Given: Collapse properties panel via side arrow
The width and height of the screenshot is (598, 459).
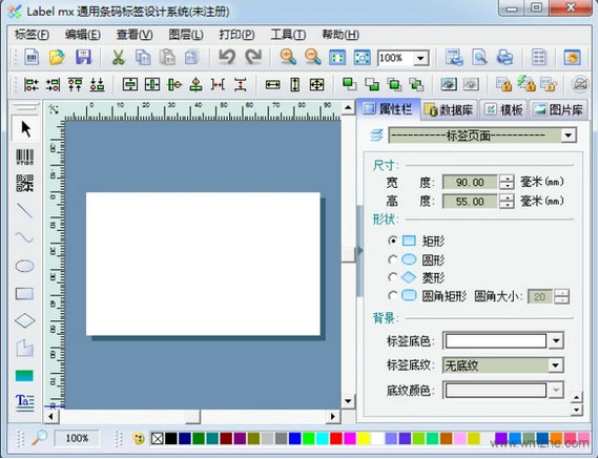Looking at the screenshot, I should point(359,251).
